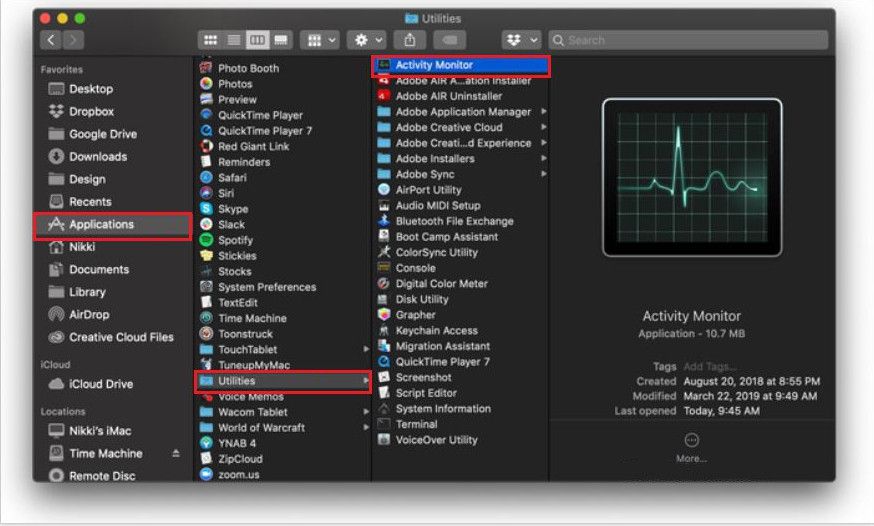Open the gear Action menu

367,40
